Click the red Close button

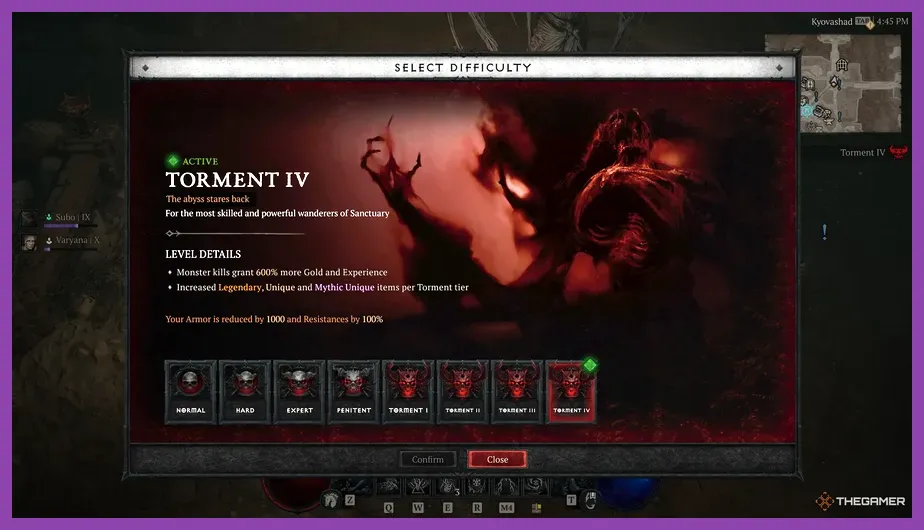[x=497, y=459]
